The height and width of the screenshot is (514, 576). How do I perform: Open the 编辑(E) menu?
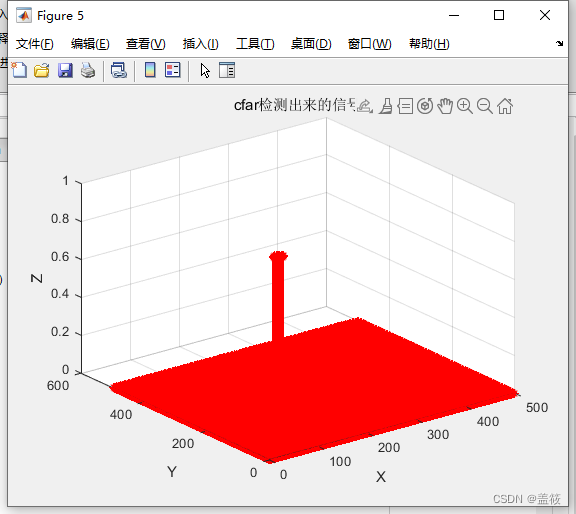pos(90,44)
